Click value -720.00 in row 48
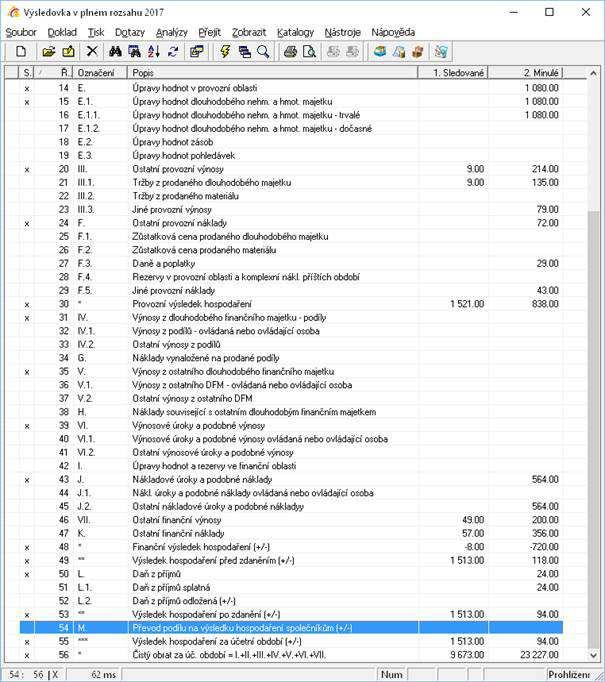Viewport: 605px width, 682px height. pyautogui.click(x=545, y=547)
